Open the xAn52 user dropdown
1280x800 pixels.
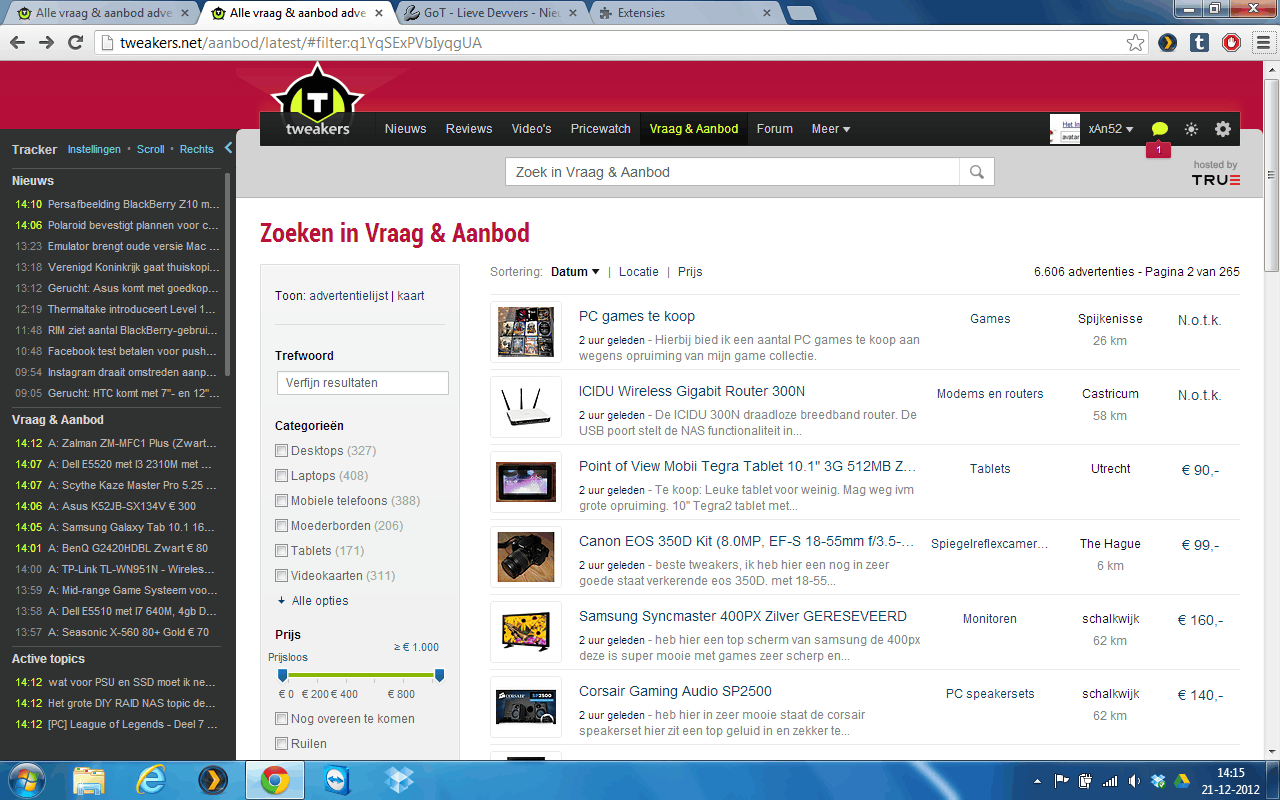coord(1111,129)
